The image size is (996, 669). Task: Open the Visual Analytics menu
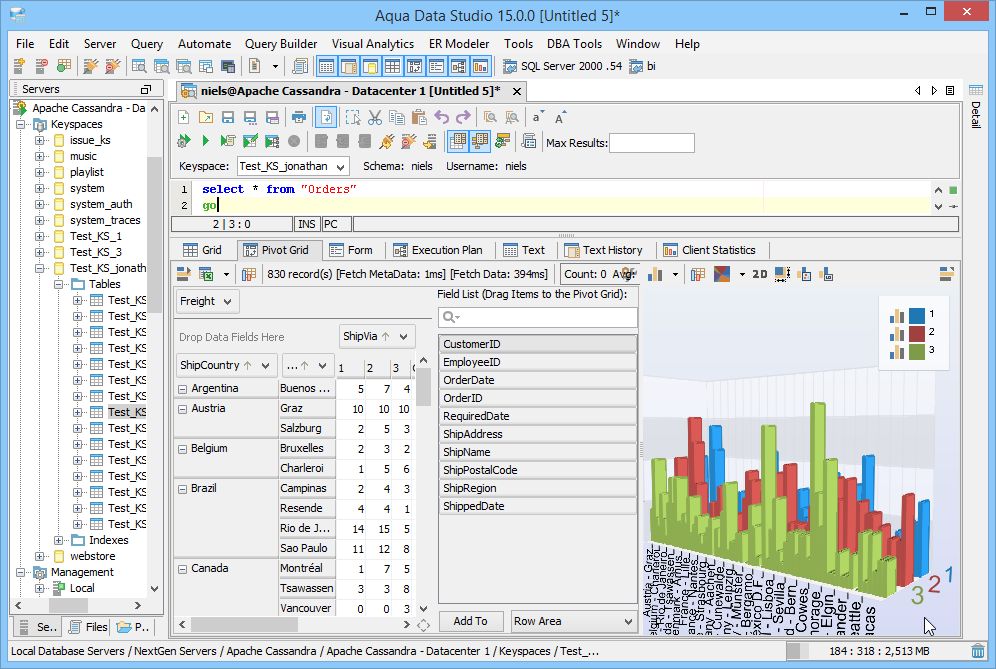[373, 44]
